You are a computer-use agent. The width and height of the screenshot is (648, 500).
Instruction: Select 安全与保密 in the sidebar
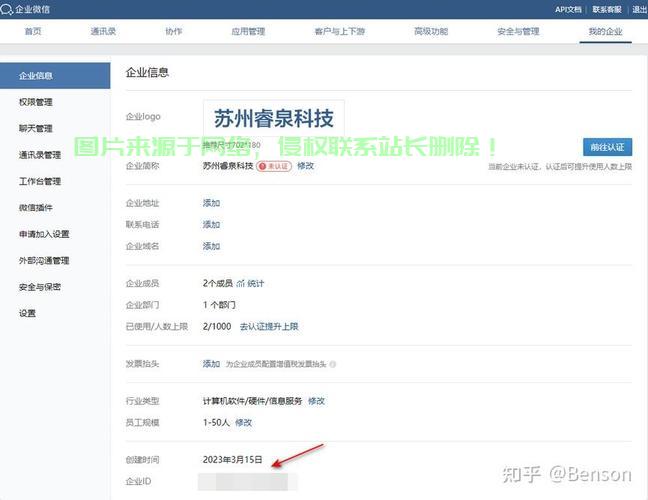pyautogui.click(x=40, y=287)
